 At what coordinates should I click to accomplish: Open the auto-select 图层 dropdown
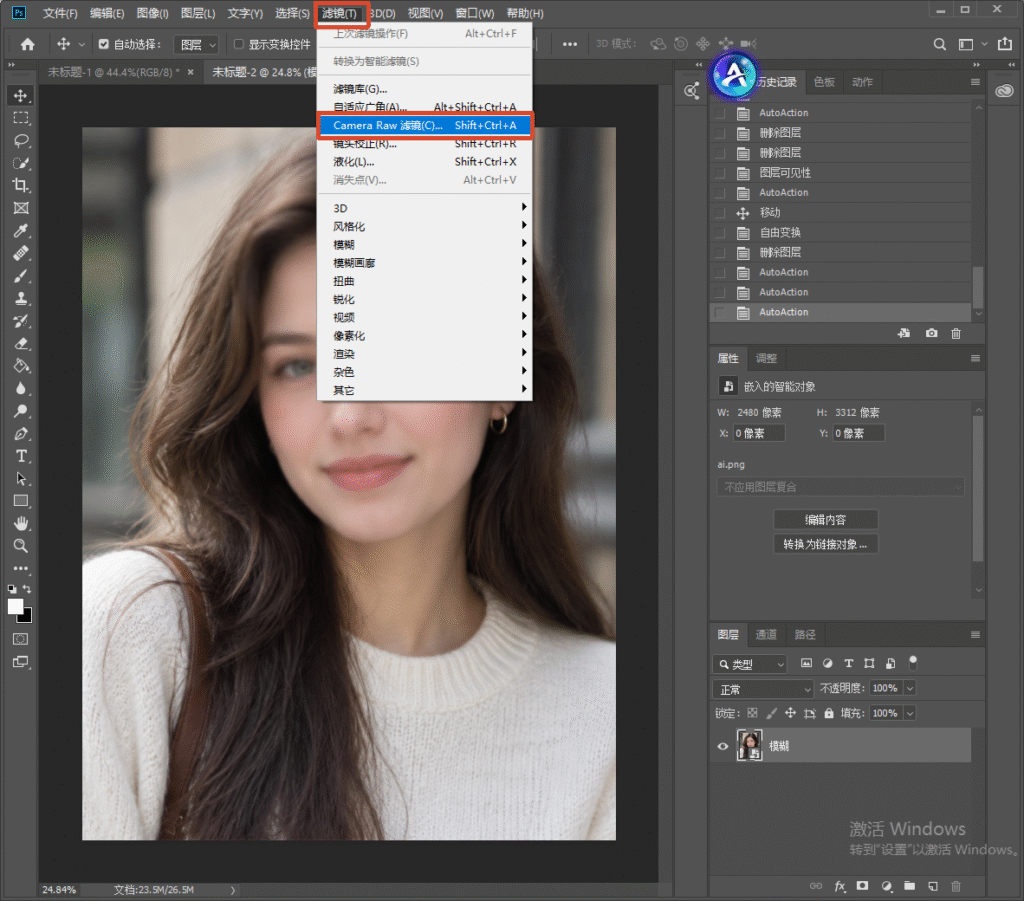tap(197, 44)
